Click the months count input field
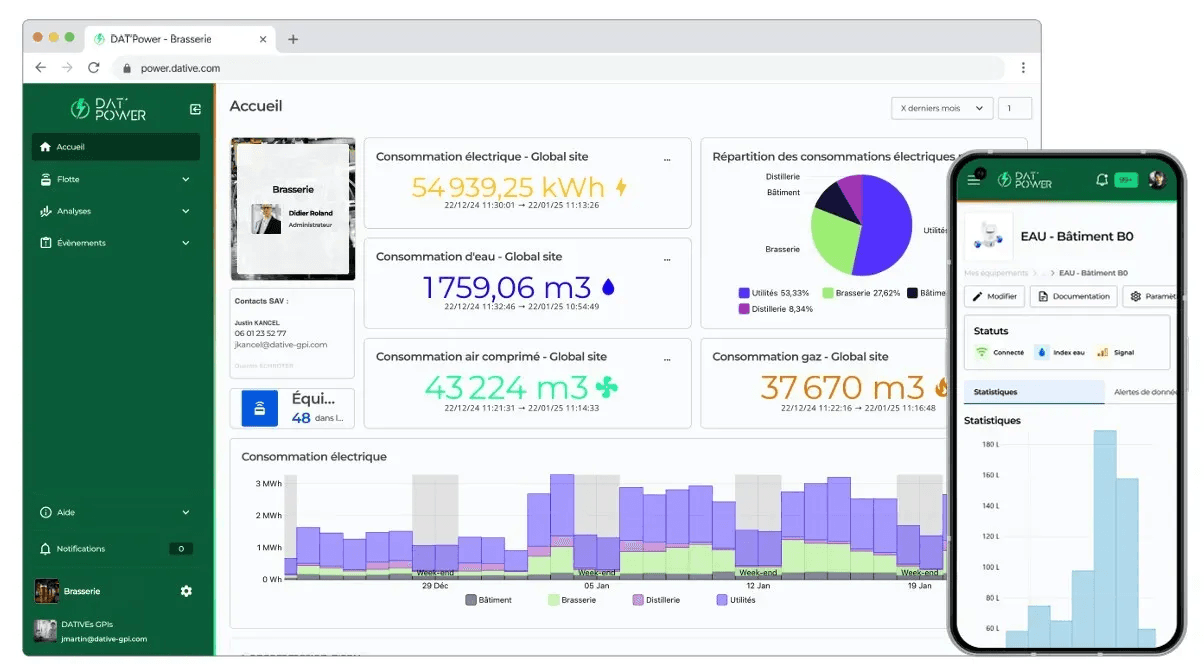The width and height of the screenshot is (1204, 664). pyautogui.click(x=1015, y=108)
